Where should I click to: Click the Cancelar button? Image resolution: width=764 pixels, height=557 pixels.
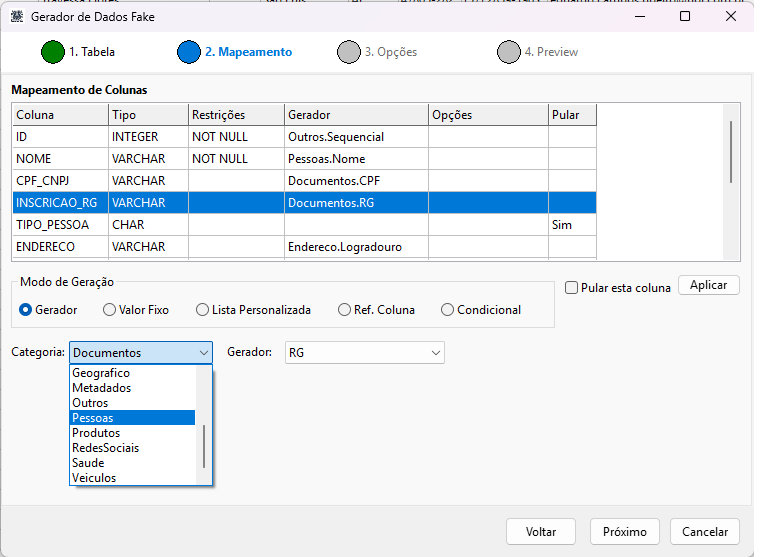point(705,532)
